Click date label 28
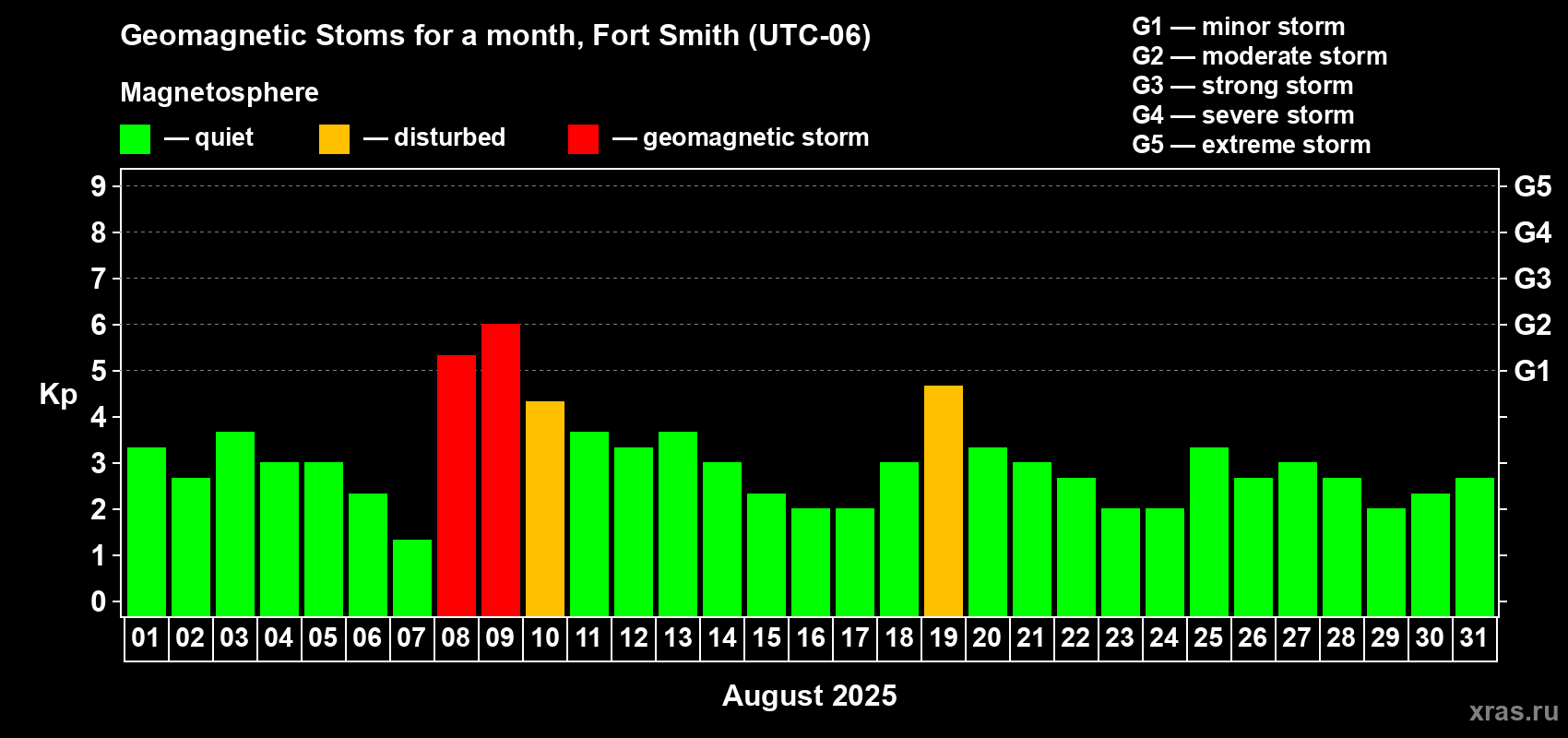 (x=1341, y=637)
